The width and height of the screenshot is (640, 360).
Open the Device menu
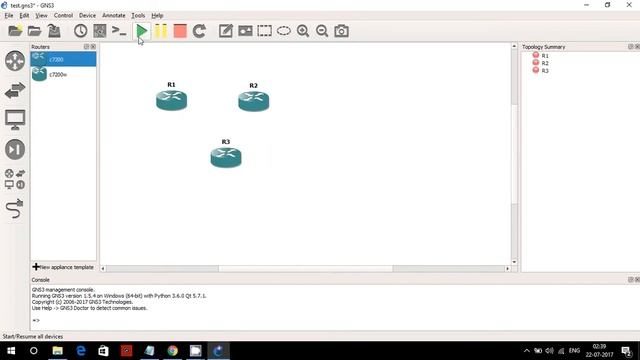(87, 16)
